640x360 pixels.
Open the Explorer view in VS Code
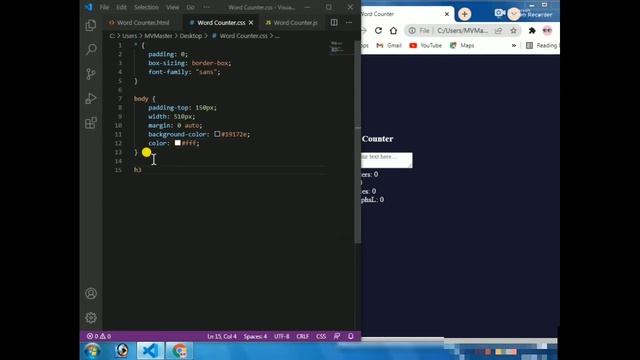coord(91,25)
